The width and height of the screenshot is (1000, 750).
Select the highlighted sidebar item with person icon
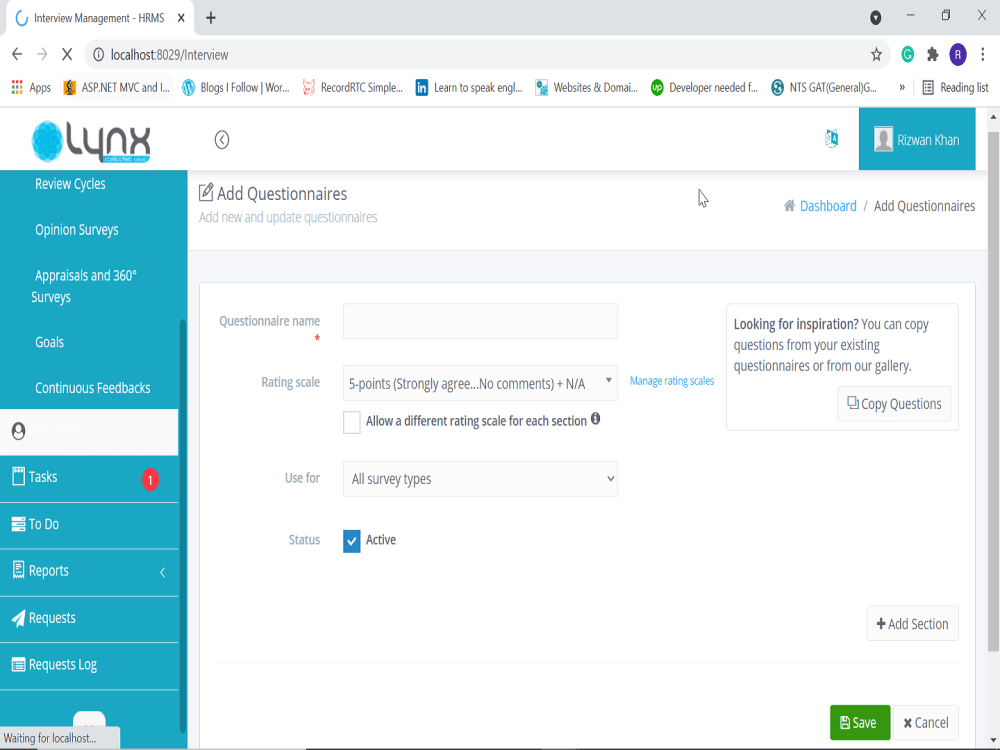pyautogui.click(x=89, y=432)
